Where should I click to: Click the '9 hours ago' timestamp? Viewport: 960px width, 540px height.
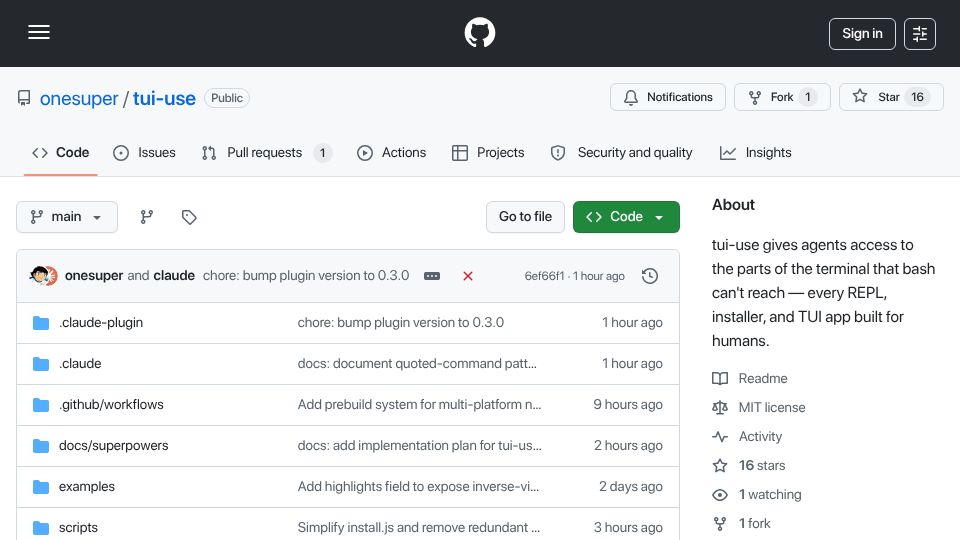(628, 405)
